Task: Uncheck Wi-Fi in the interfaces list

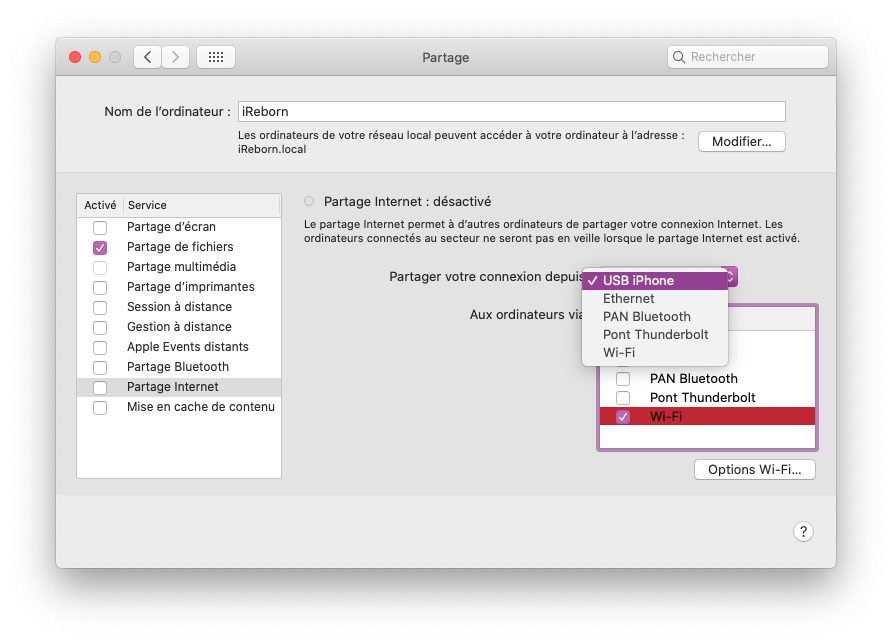Action: point(622,416)
